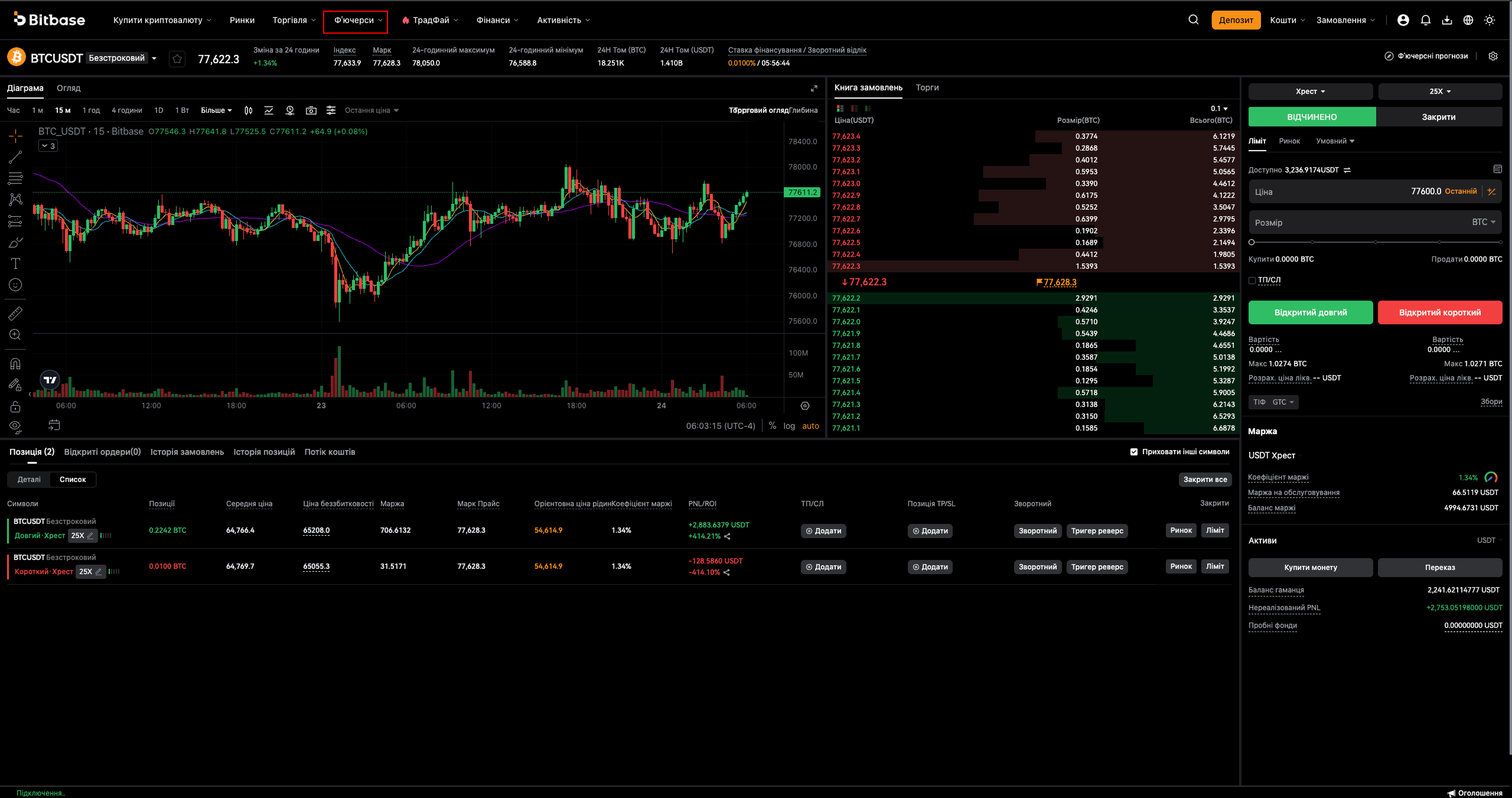
Task: Switch to the Огляд tab
Action: pos(69,88)
